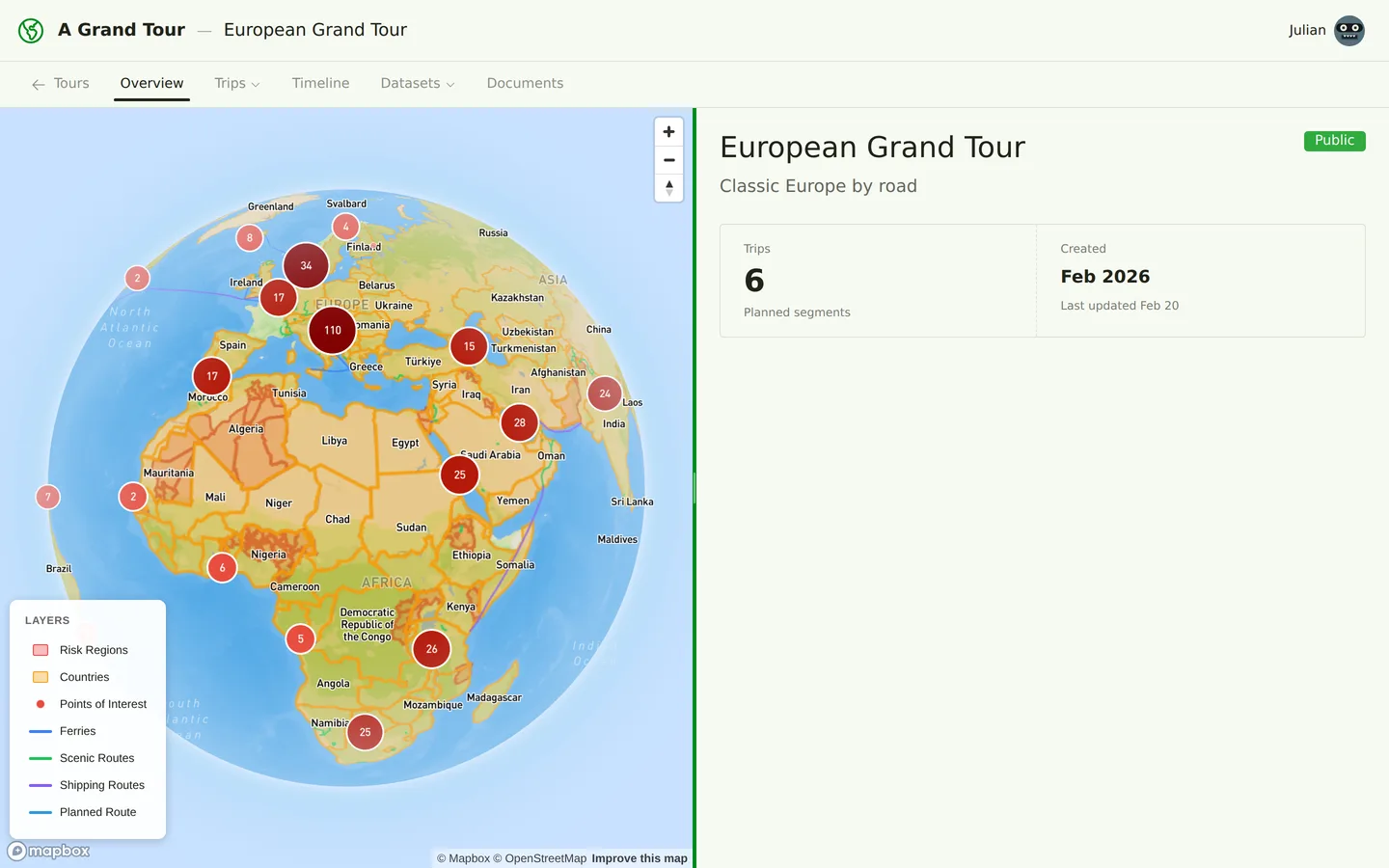Open the A Grand Tour globe logo
This screenshot has width=1389, height=868.
coord(30,30)
